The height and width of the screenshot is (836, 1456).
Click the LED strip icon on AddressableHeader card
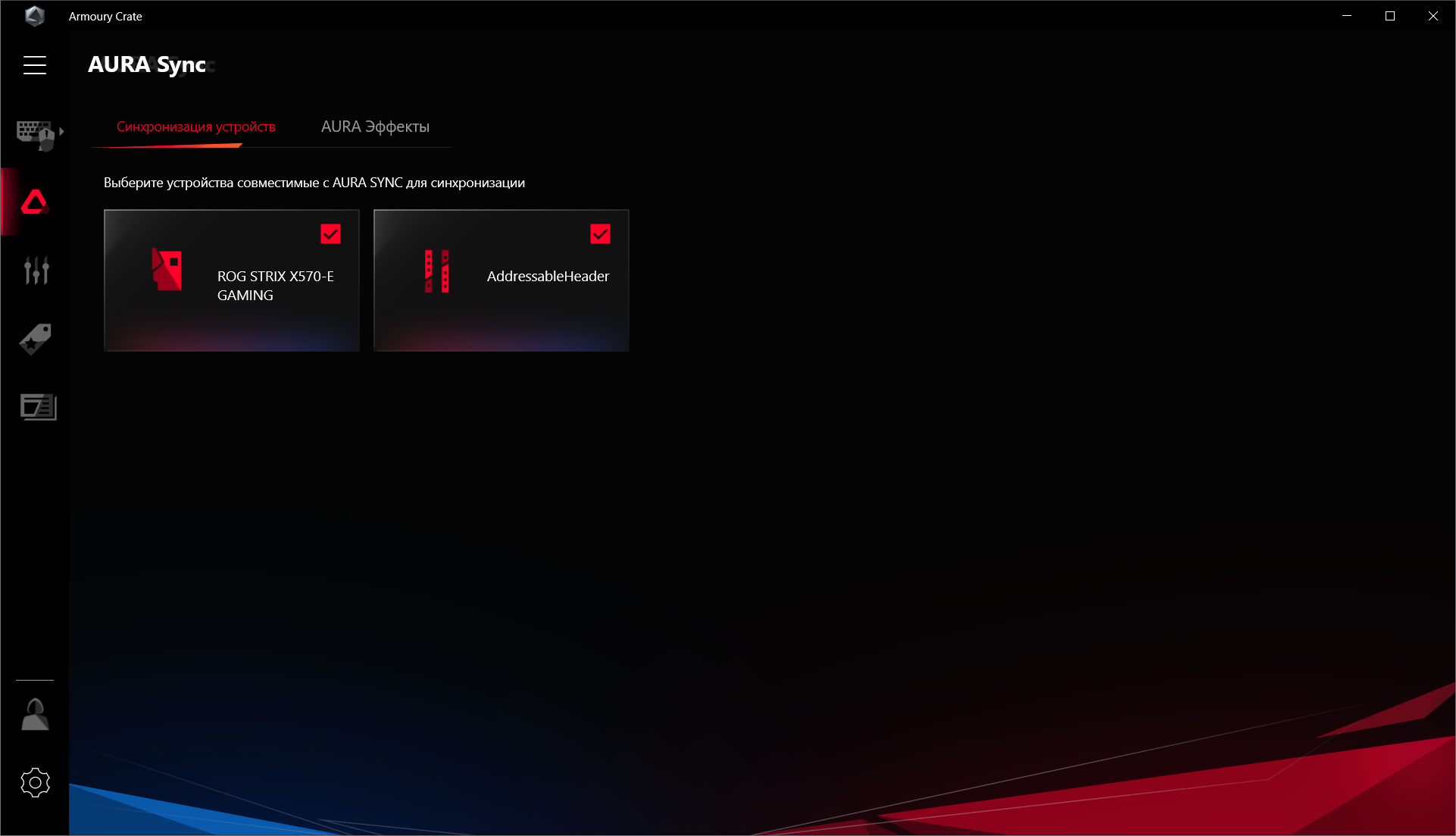pos(436,271)
